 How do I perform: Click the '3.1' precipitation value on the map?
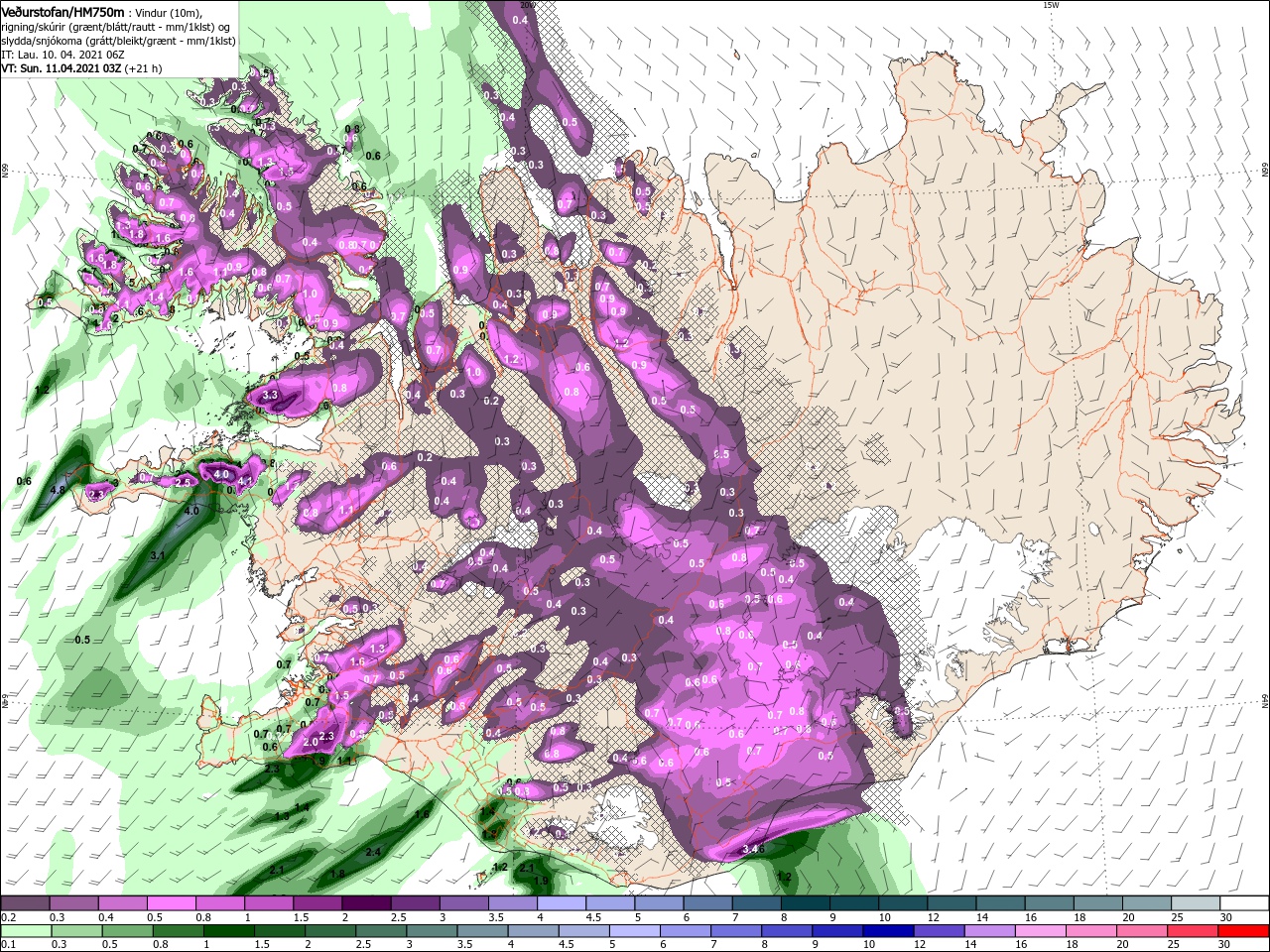[157, 556]
